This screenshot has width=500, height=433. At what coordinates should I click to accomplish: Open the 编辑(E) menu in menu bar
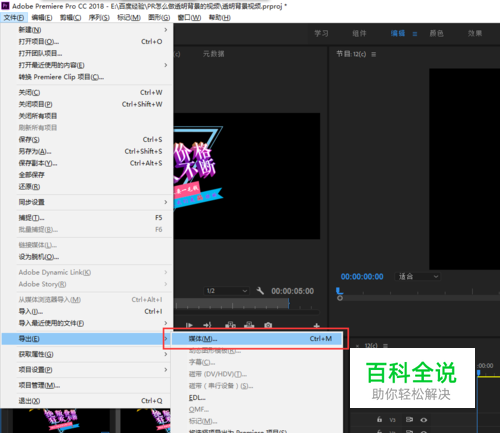pyautogui.click(x=42, y=18)
